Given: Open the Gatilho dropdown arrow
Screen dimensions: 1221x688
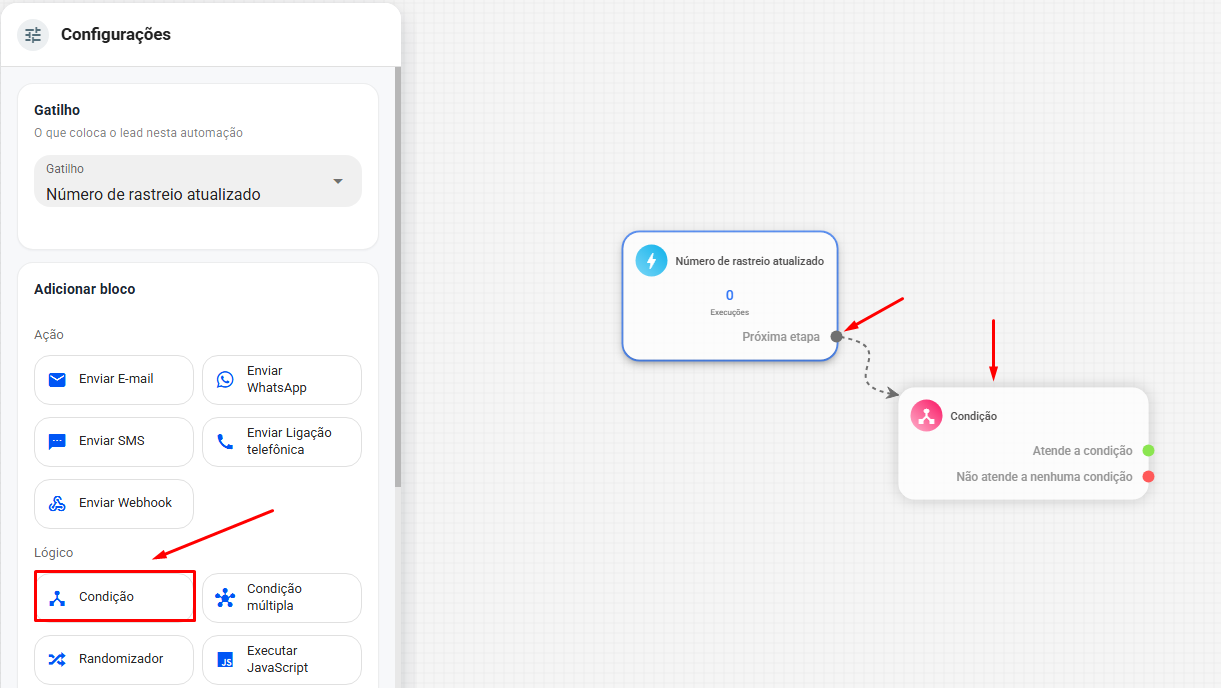Looking at the screenshot, I should coord(338,181).
